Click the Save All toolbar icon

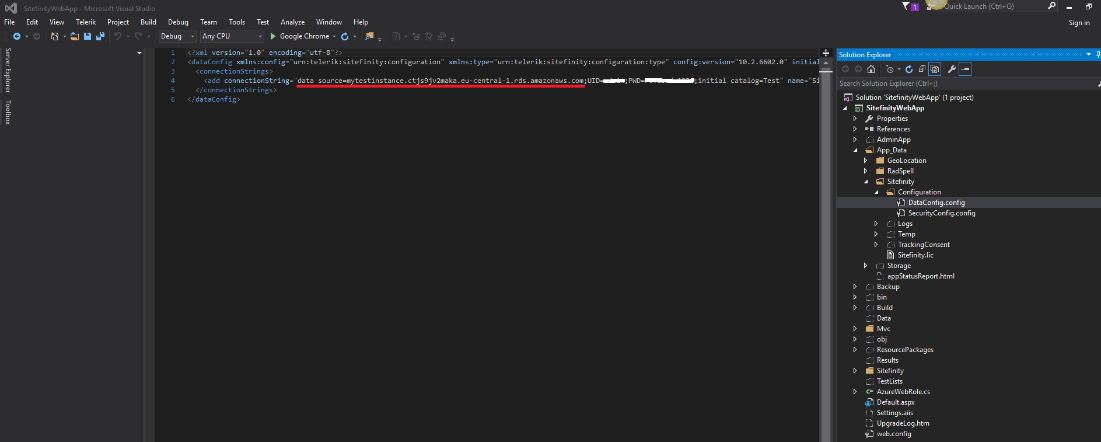pyautogui.click(x=100, y=36)
